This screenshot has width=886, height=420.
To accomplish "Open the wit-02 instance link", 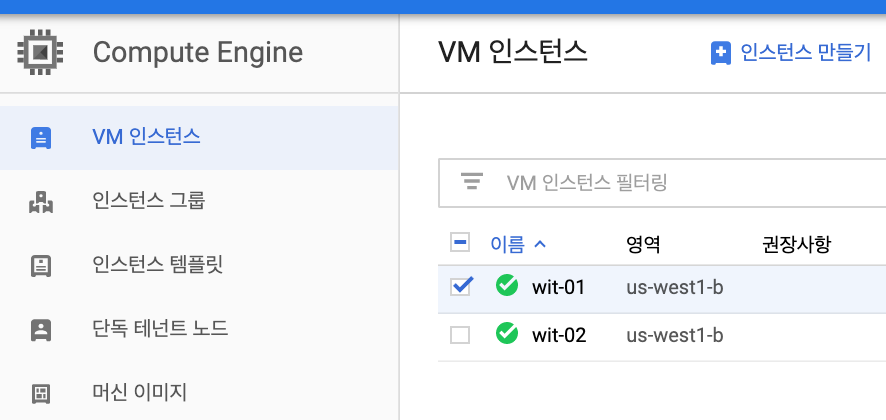I will coord(559,336).
